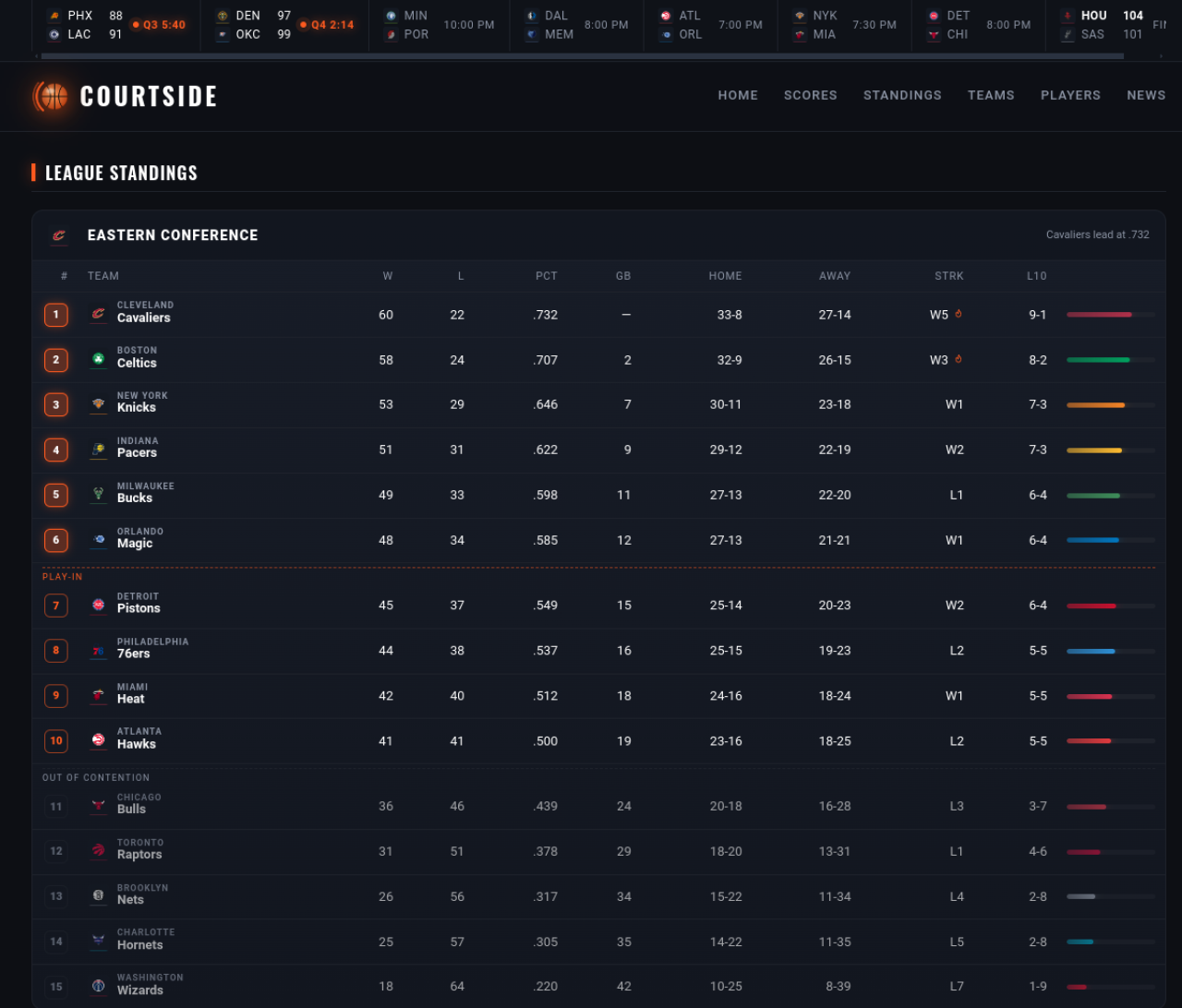This screenshot has height=1008, width=1182.
Task: Click the Miami Heat team logo in standings
Action: 99,695
